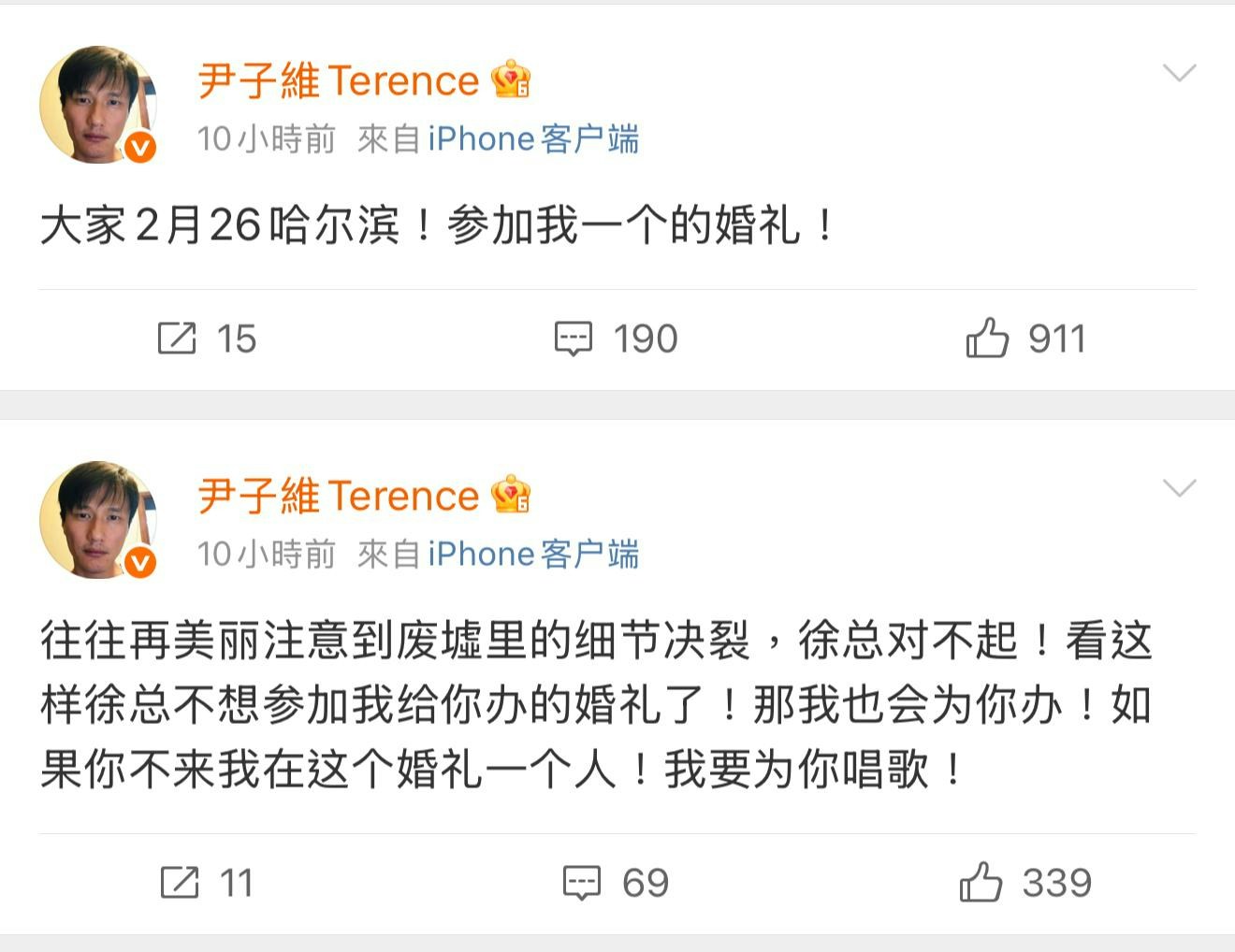Viewport: 1235px width, 952px height.
Task: Expand options chevron on first post
Action: [x=1179, y=73]
